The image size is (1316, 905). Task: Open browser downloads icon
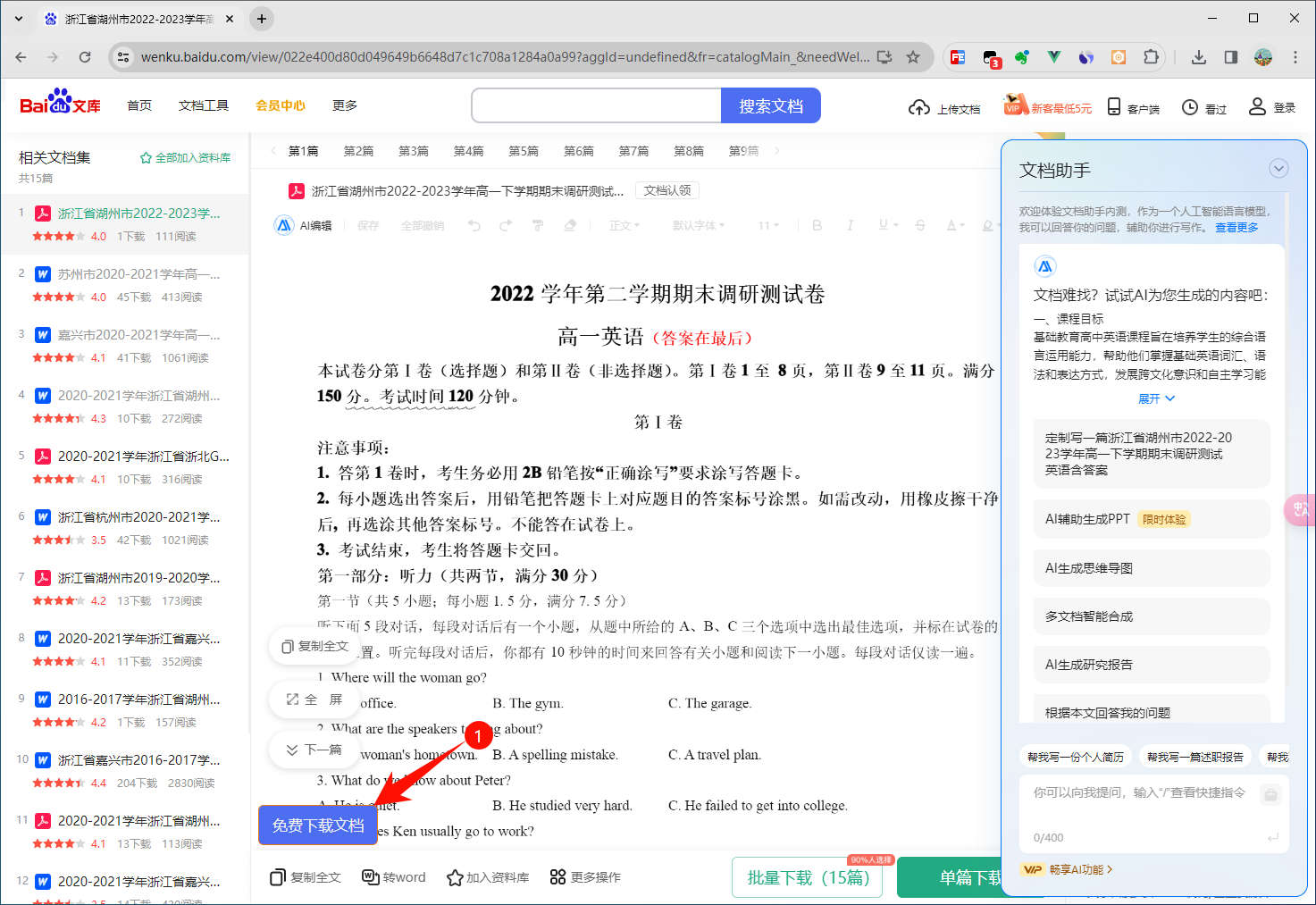[x=1199, y=57]
